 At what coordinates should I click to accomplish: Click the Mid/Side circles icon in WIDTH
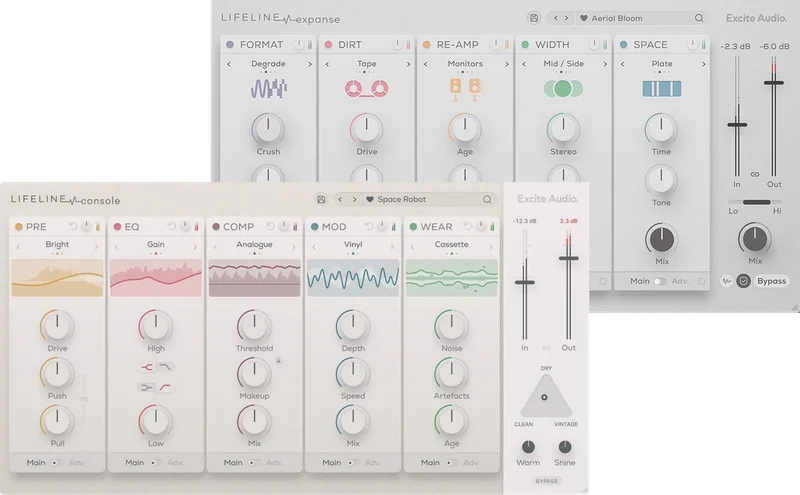pos(563,89)
